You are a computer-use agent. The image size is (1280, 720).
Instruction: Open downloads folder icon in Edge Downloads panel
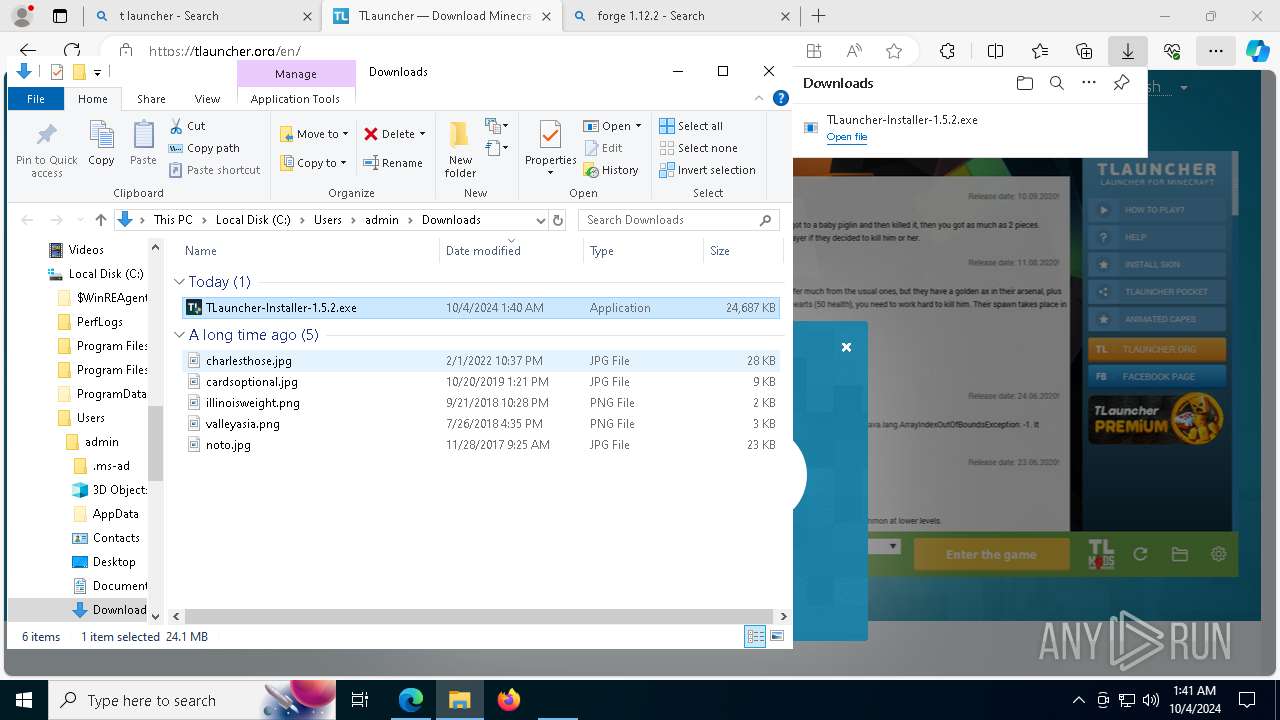point(1024,84)
